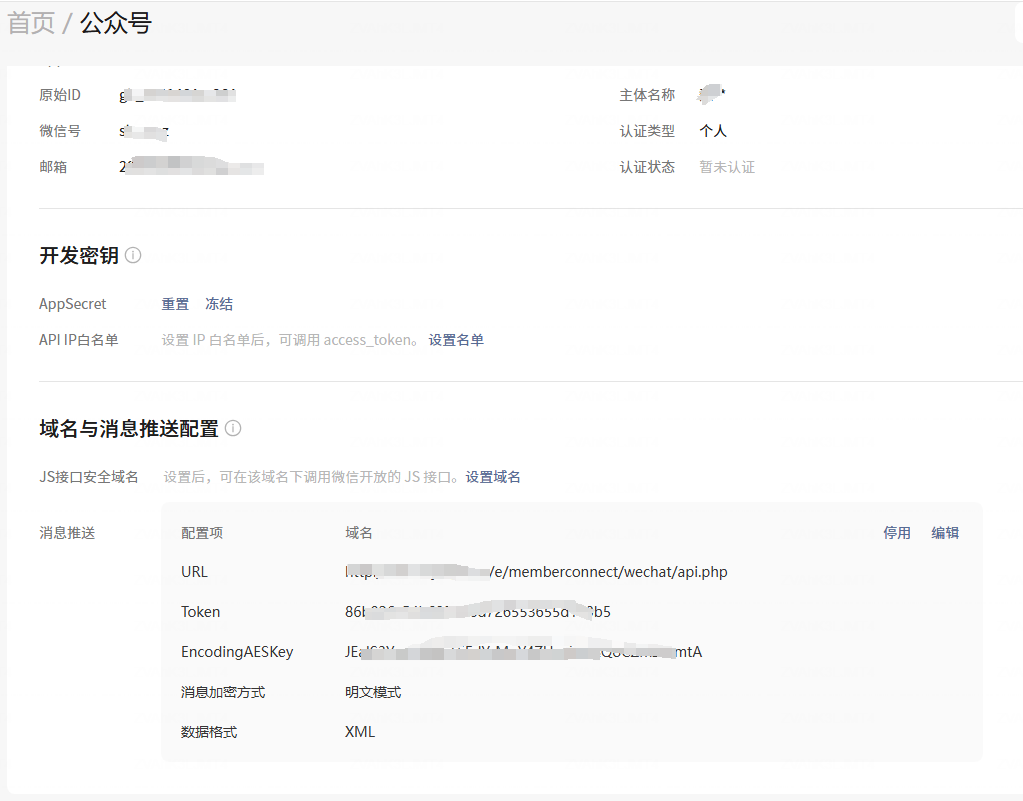The height and width of the screenshot is (801, 1023).
Task: Select the XML data format value
Action: pyautogui.click(x=359, y=731)
